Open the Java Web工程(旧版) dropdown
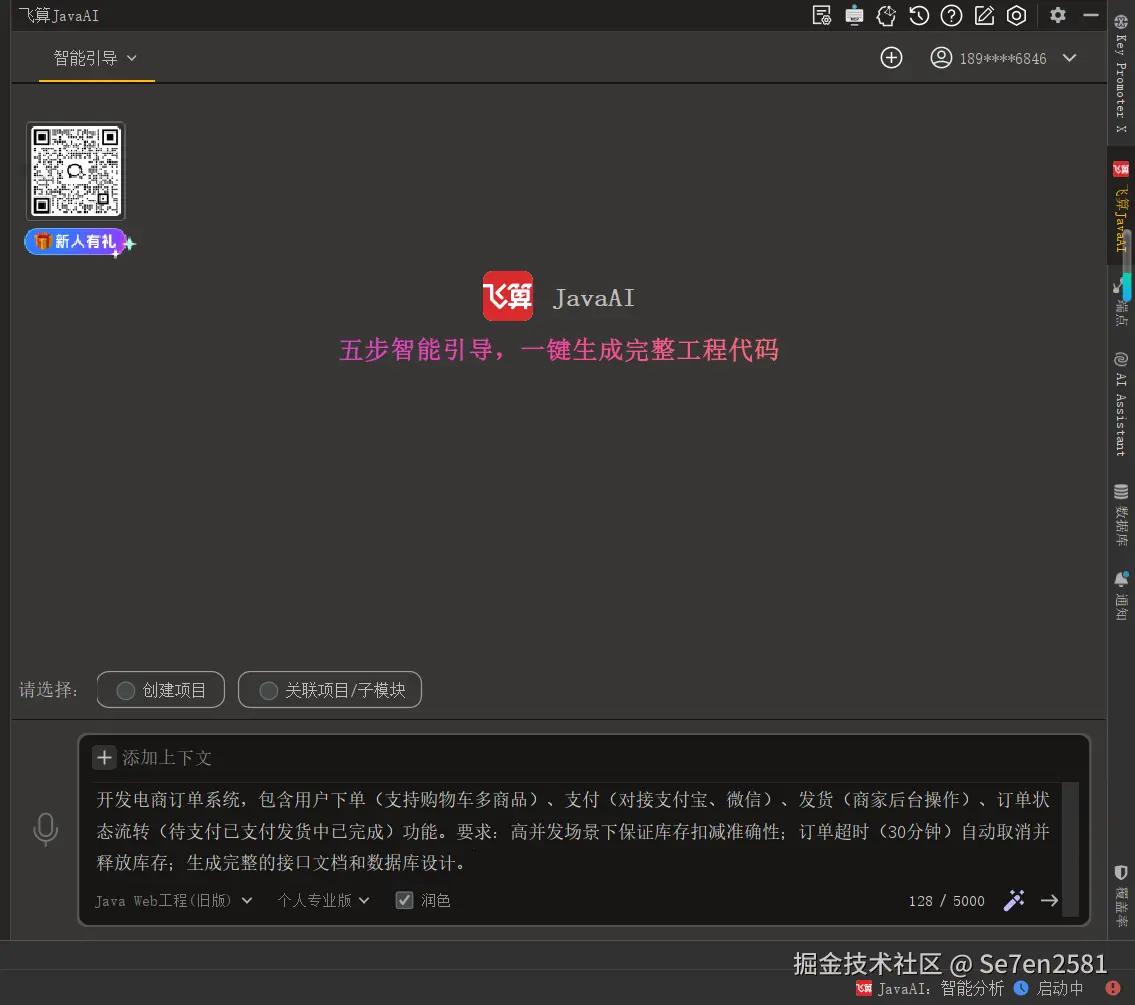The height and width of the screenshot is (1005, 1135). point(174,901)
